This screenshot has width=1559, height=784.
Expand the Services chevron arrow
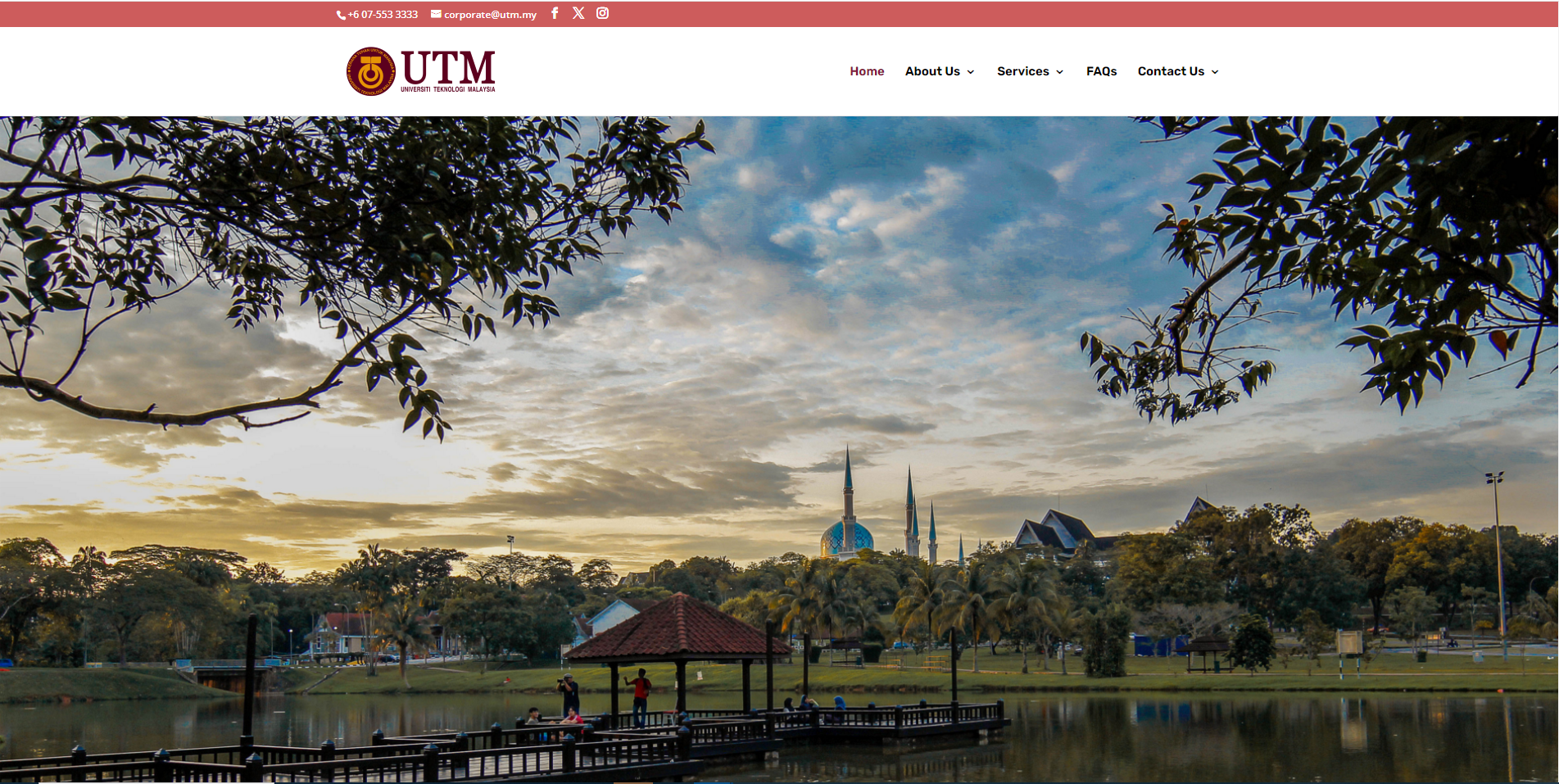pos(1059,72)
